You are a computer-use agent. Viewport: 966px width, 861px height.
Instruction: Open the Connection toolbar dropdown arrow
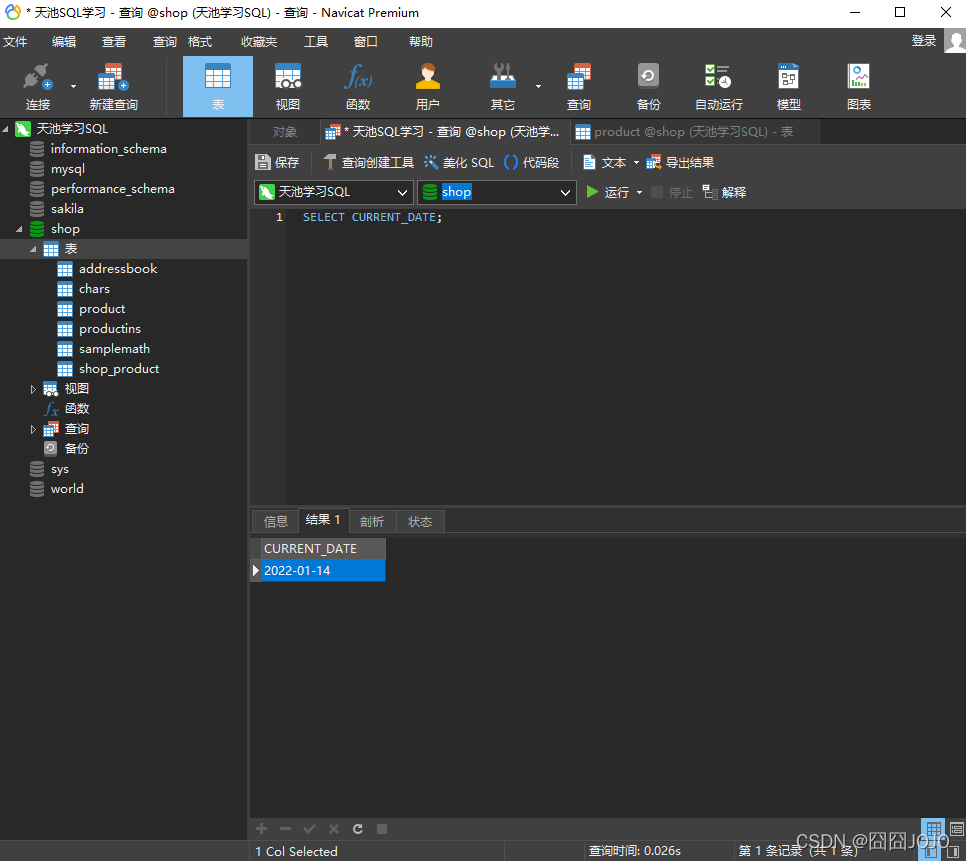[x=73, y=86]
